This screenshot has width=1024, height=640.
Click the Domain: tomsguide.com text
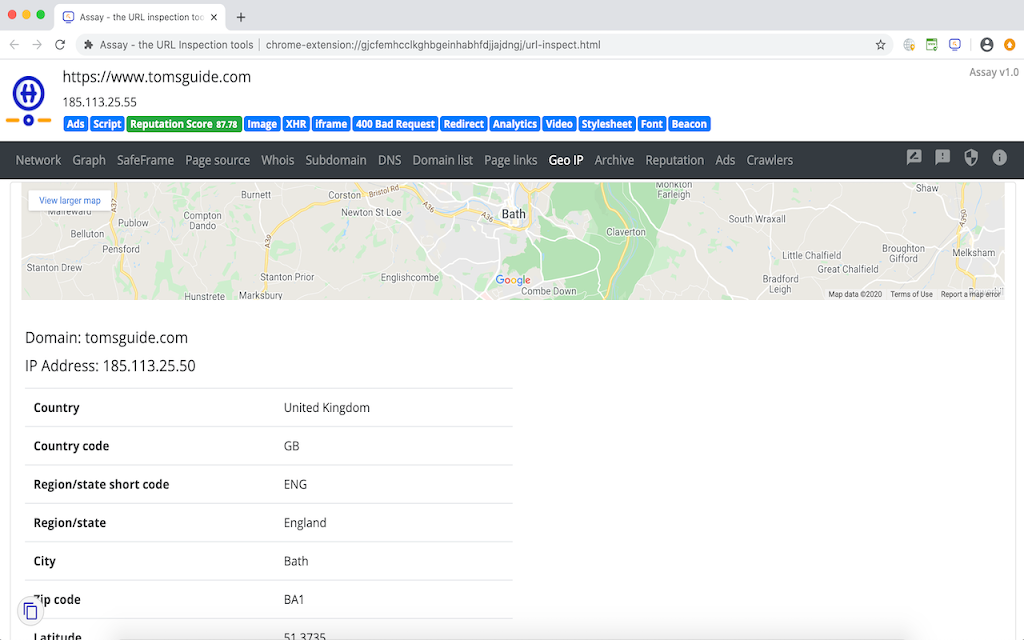coord(106,338)
